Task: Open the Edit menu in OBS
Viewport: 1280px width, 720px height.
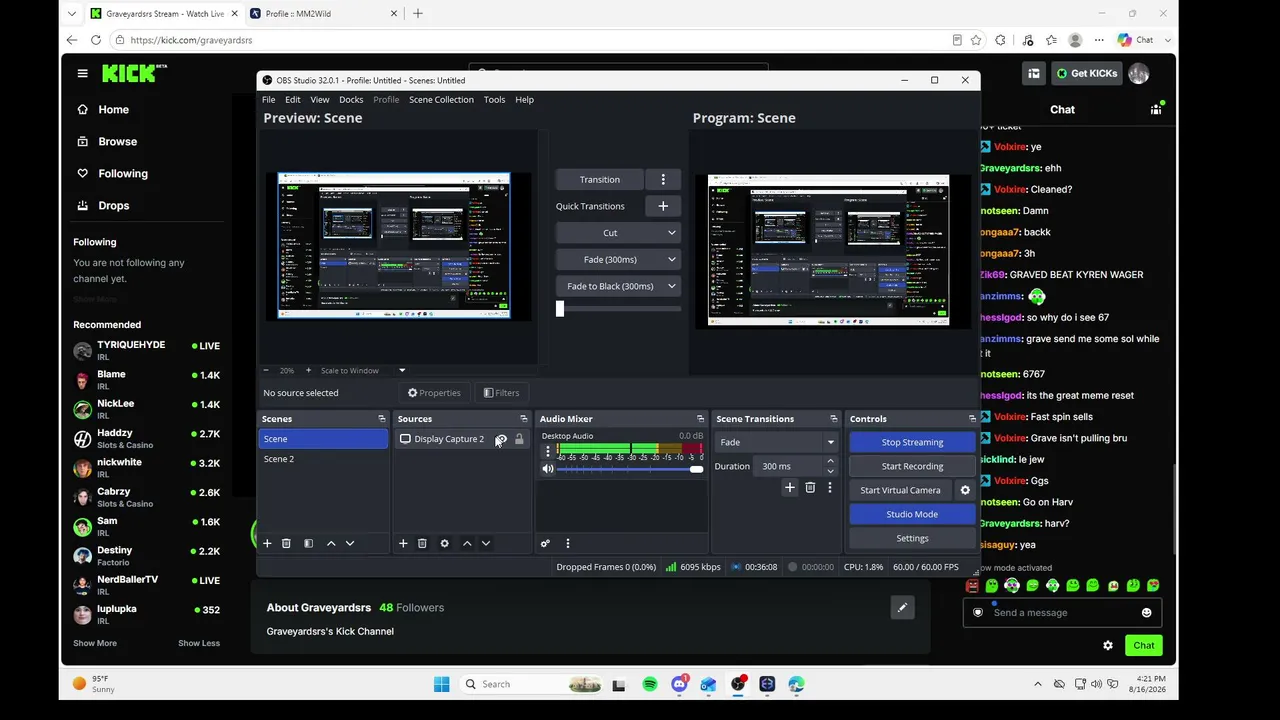Action: (x=293, y=100)
